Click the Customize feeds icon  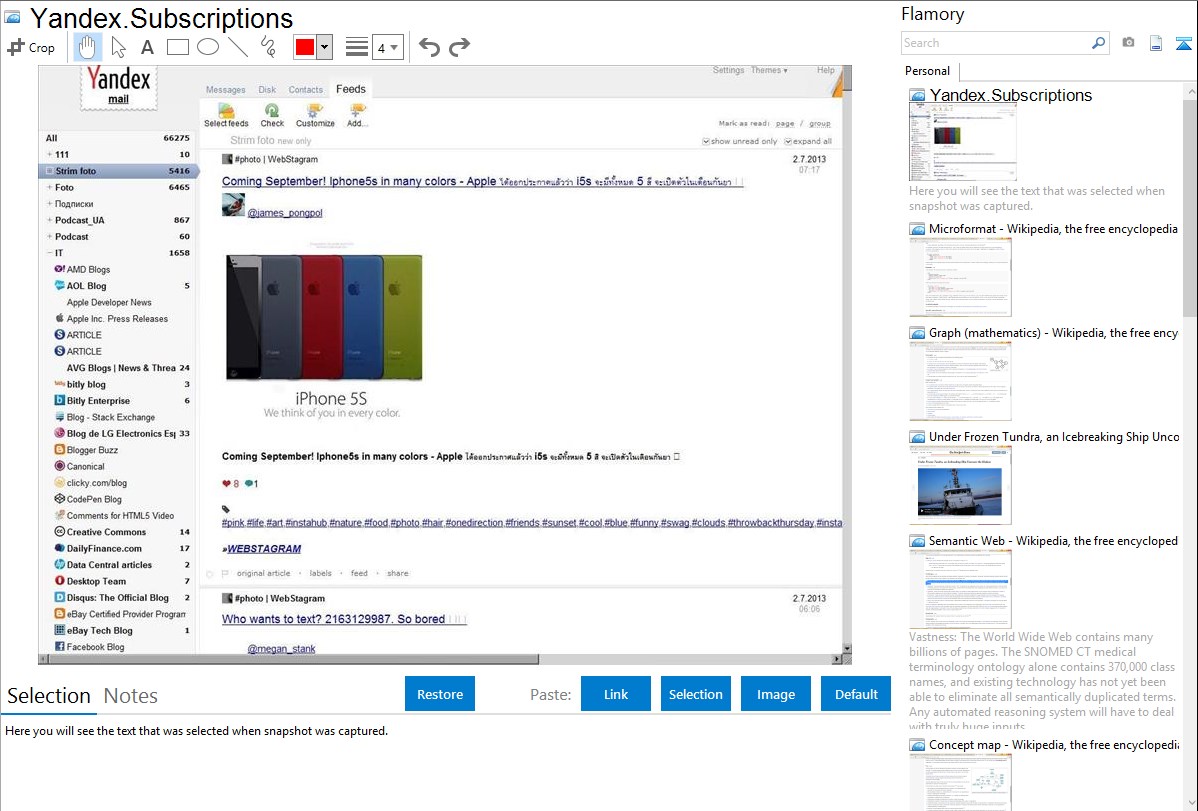point(314,111)
